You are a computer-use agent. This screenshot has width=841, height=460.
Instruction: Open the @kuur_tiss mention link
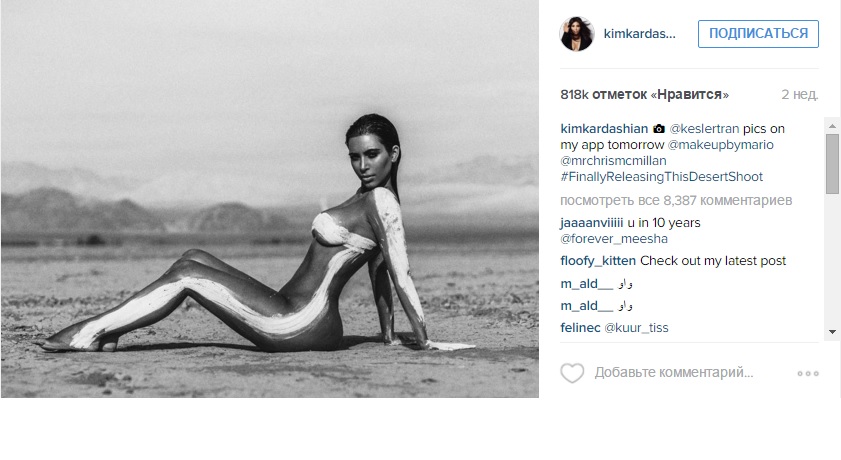(636, 328)
